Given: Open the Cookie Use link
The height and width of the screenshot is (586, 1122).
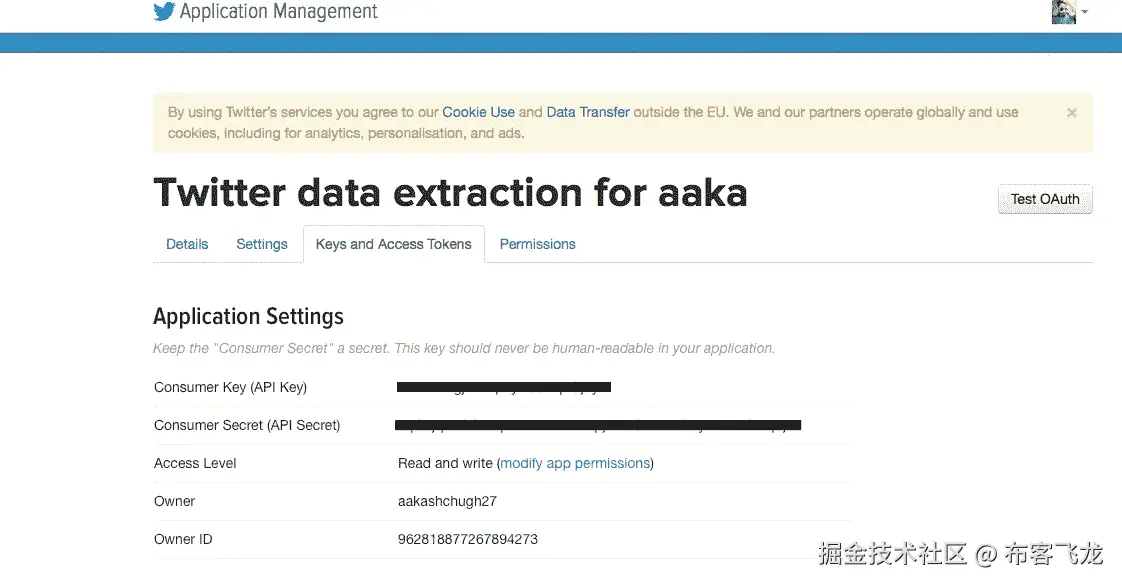Looking at the screenshot, I should (x=478, y=112).
